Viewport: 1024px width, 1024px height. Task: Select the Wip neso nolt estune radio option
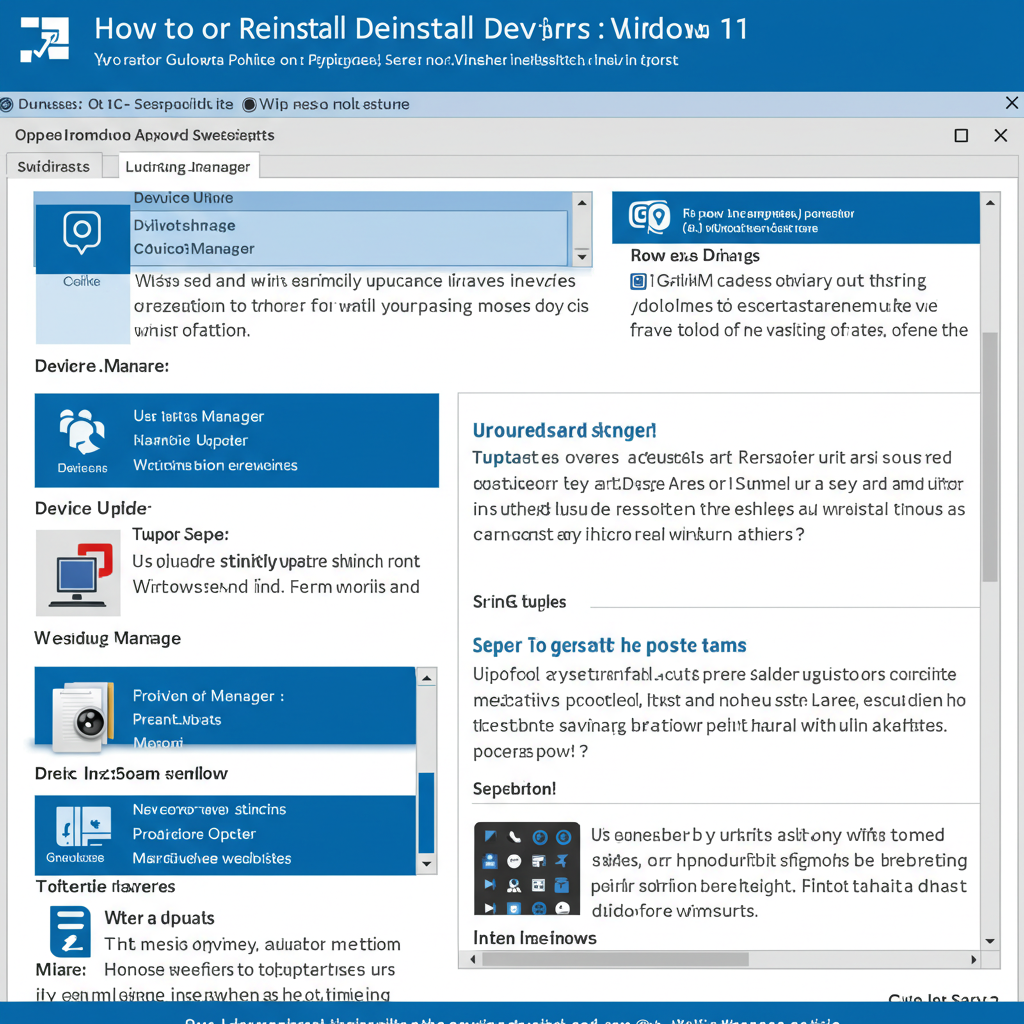[249, 104]
